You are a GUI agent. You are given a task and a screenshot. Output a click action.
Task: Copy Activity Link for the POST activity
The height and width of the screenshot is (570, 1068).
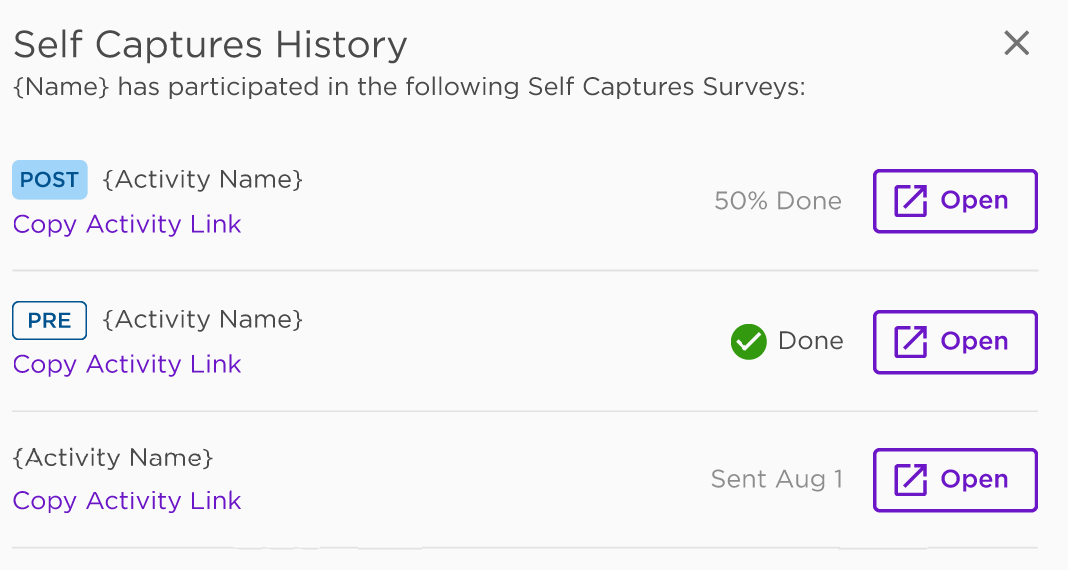tap(127, 224)
